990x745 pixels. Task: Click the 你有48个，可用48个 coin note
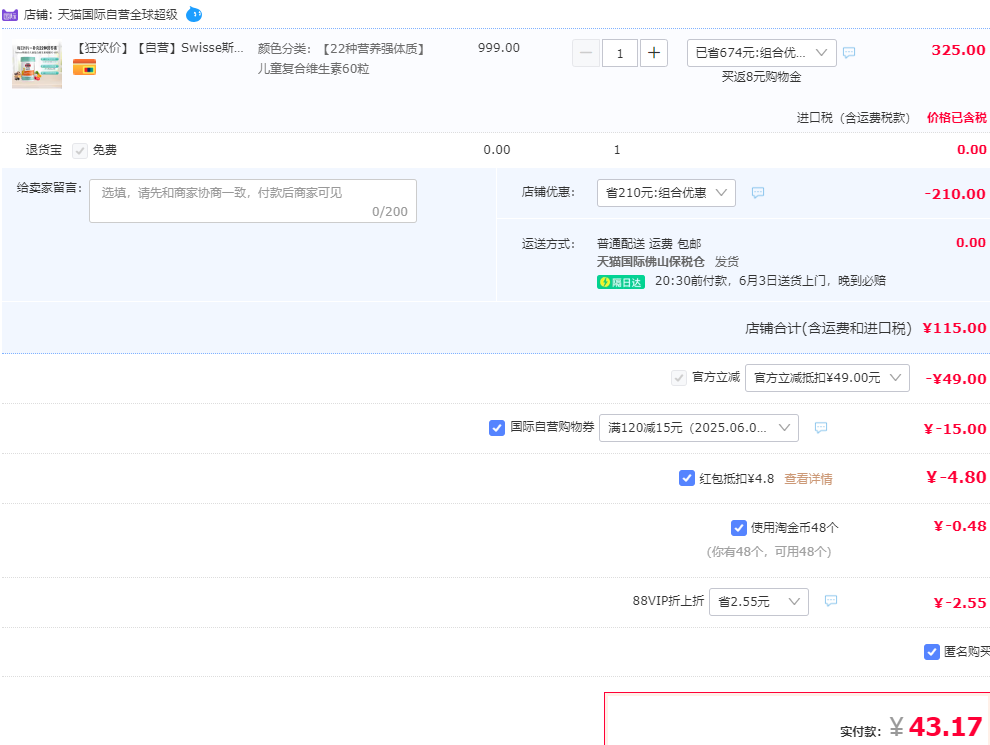768,552
